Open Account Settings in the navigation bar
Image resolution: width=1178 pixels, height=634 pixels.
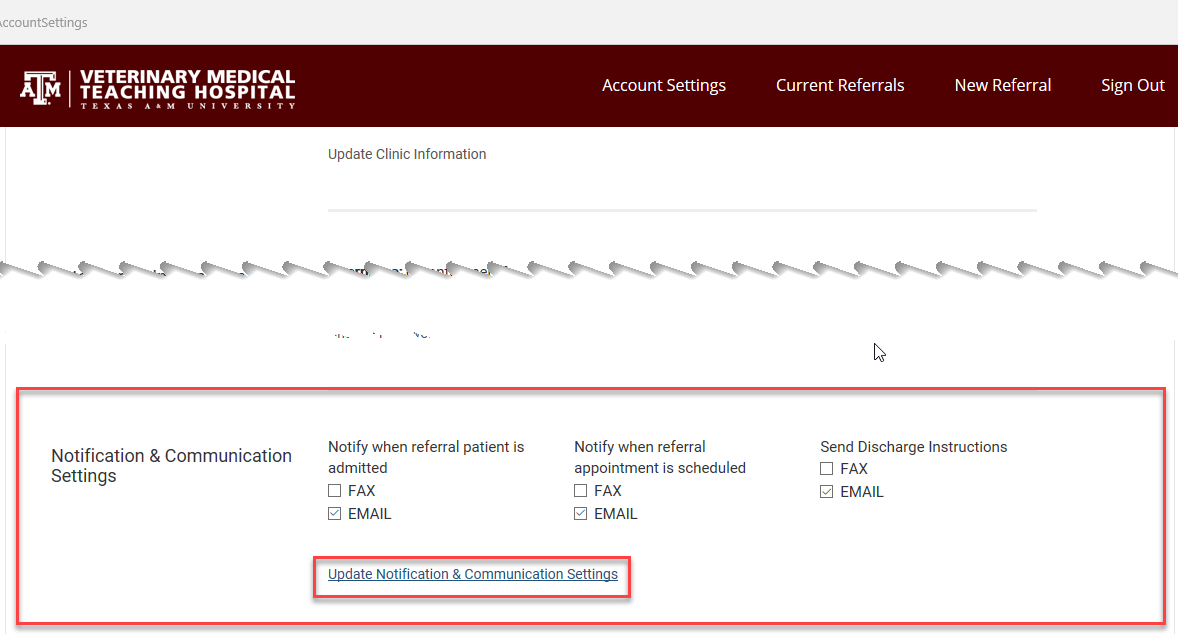click(x=663, y=86)
